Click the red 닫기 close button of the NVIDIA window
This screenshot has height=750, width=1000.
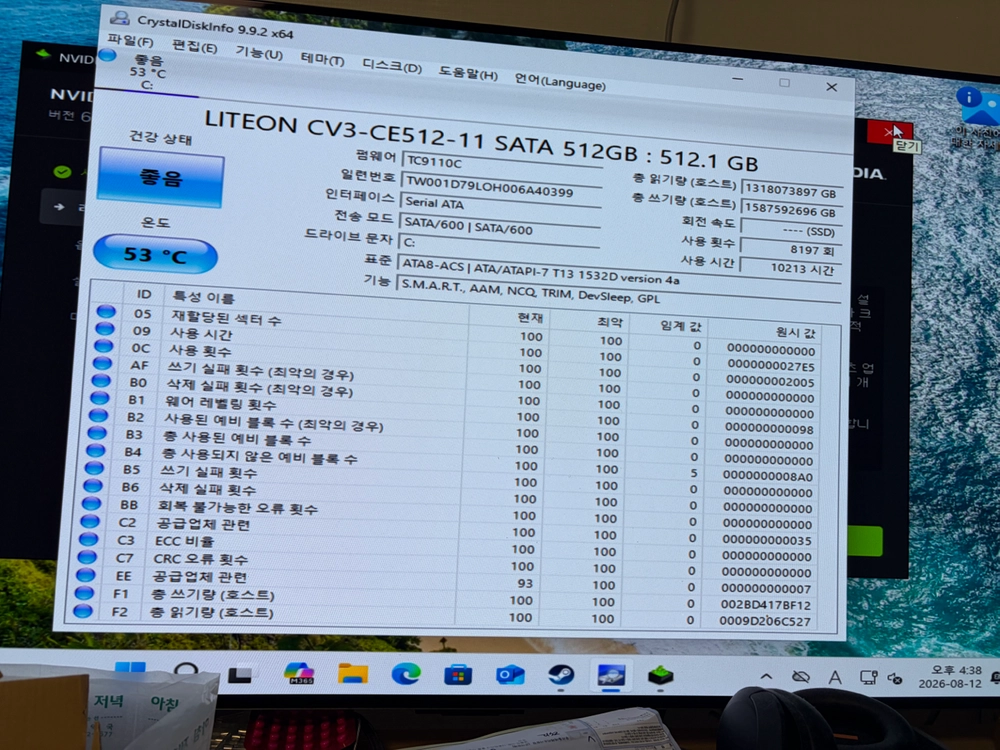point(890,131)
